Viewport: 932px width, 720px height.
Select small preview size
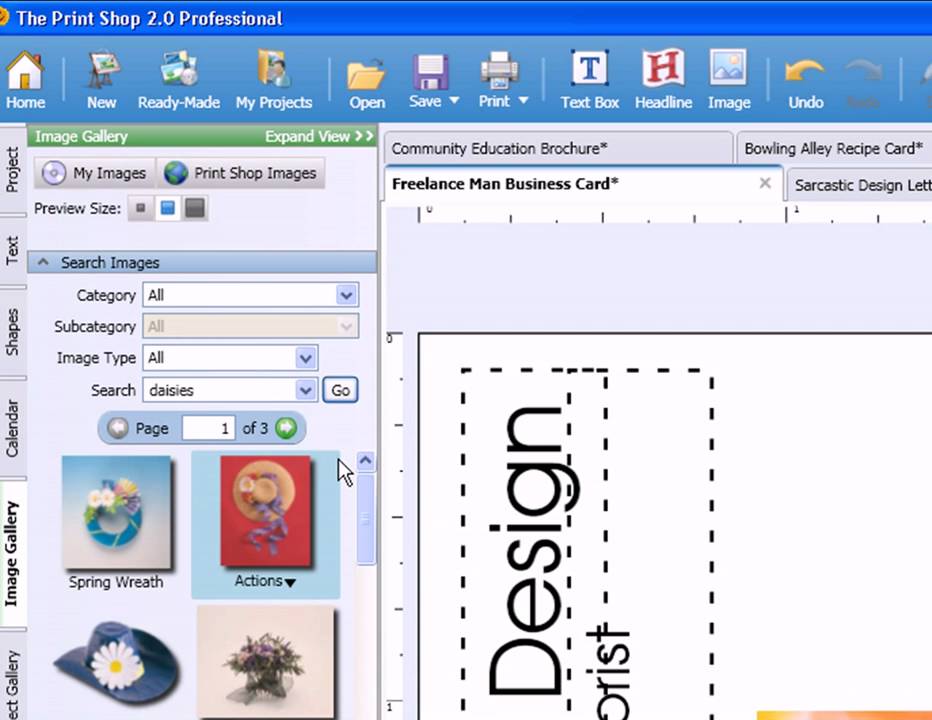(x=141, y=208)
